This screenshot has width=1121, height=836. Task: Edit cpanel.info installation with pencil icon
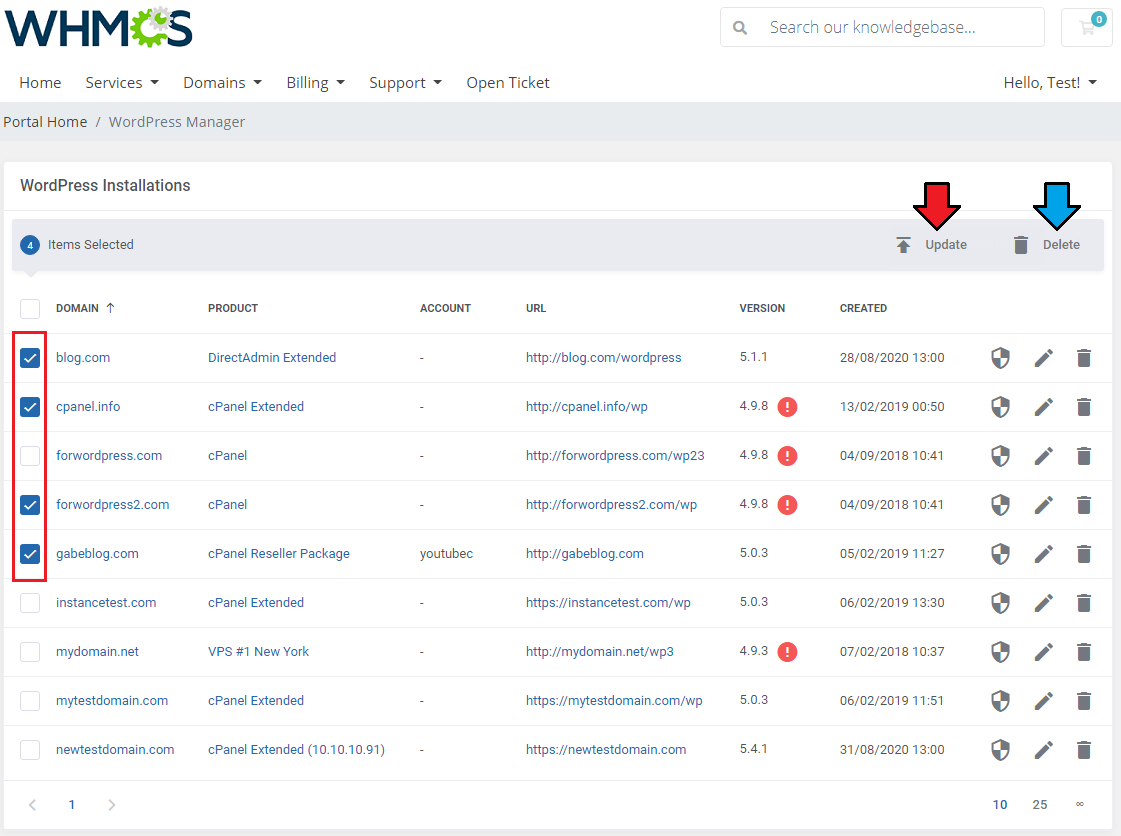coord(1044,407)
